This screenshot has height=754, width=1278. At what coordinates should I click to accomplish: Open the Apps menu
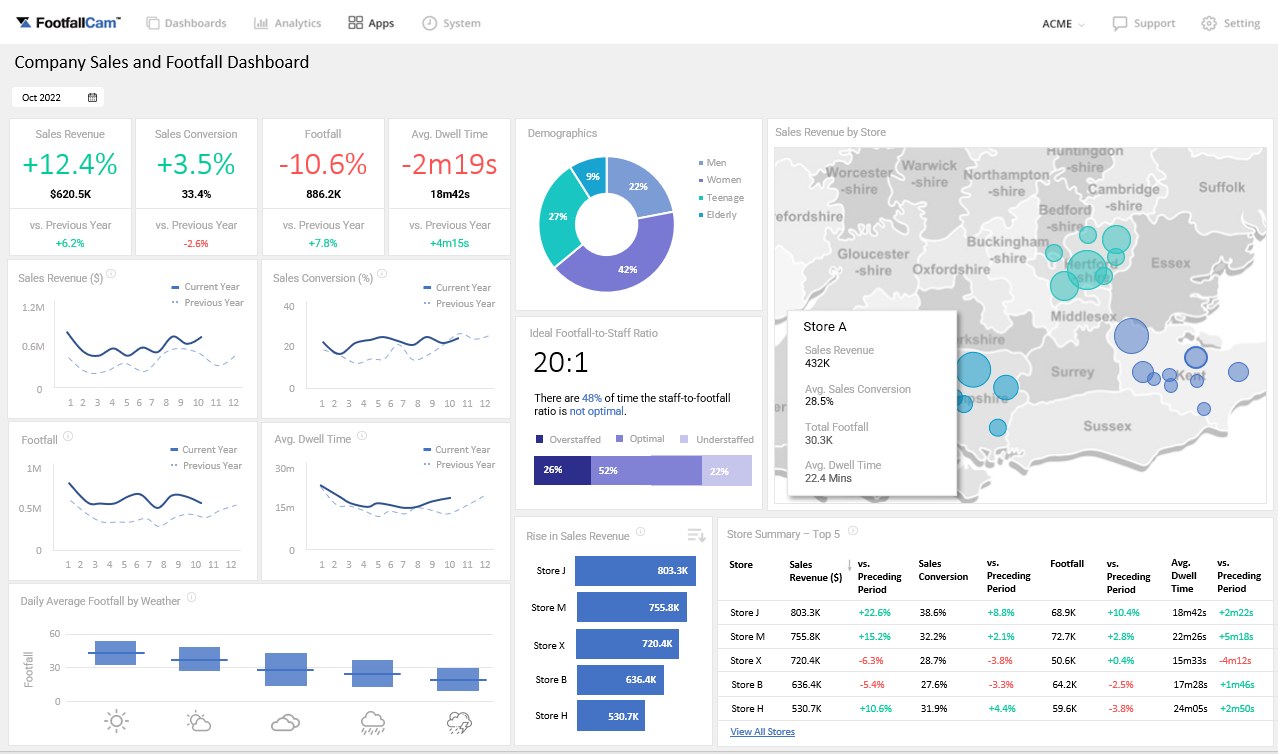click(371, 23)
